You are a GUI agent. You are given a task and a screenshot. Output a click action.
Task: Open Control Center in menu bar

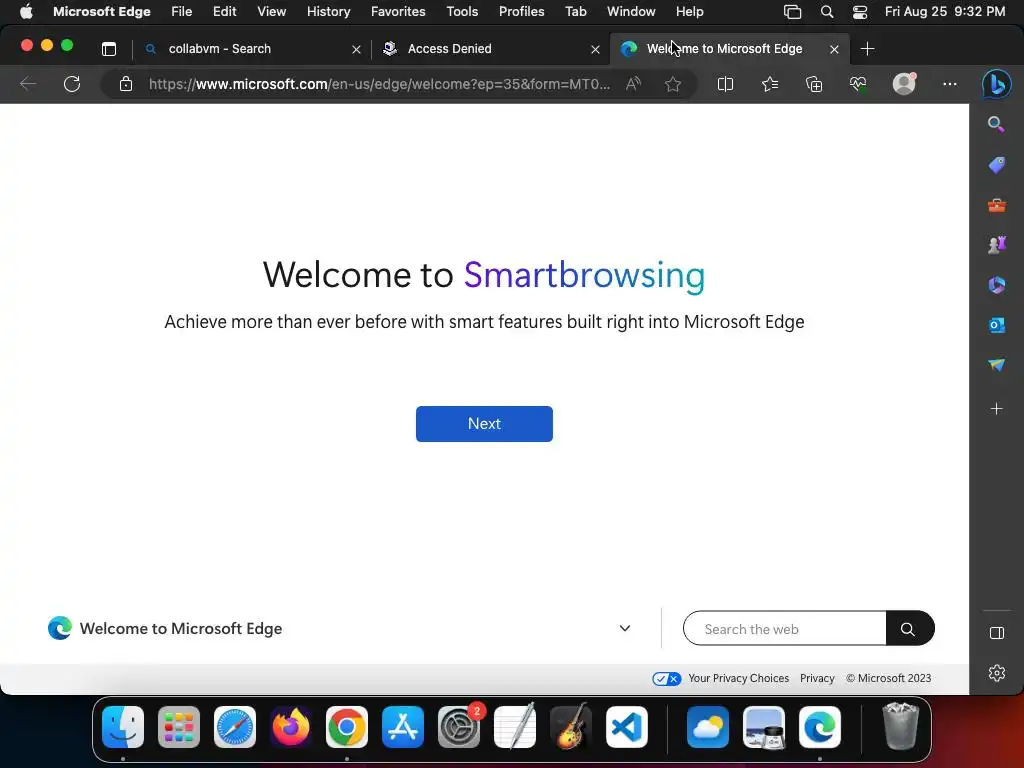860,12
